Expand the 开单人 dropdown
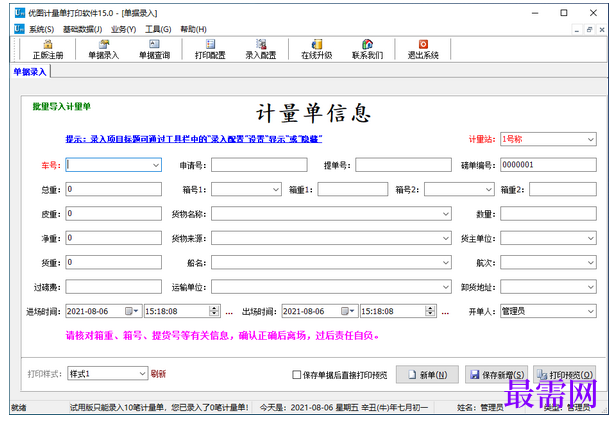The width and height of the screenshot is (616, 425). click(x=590, y=311)
